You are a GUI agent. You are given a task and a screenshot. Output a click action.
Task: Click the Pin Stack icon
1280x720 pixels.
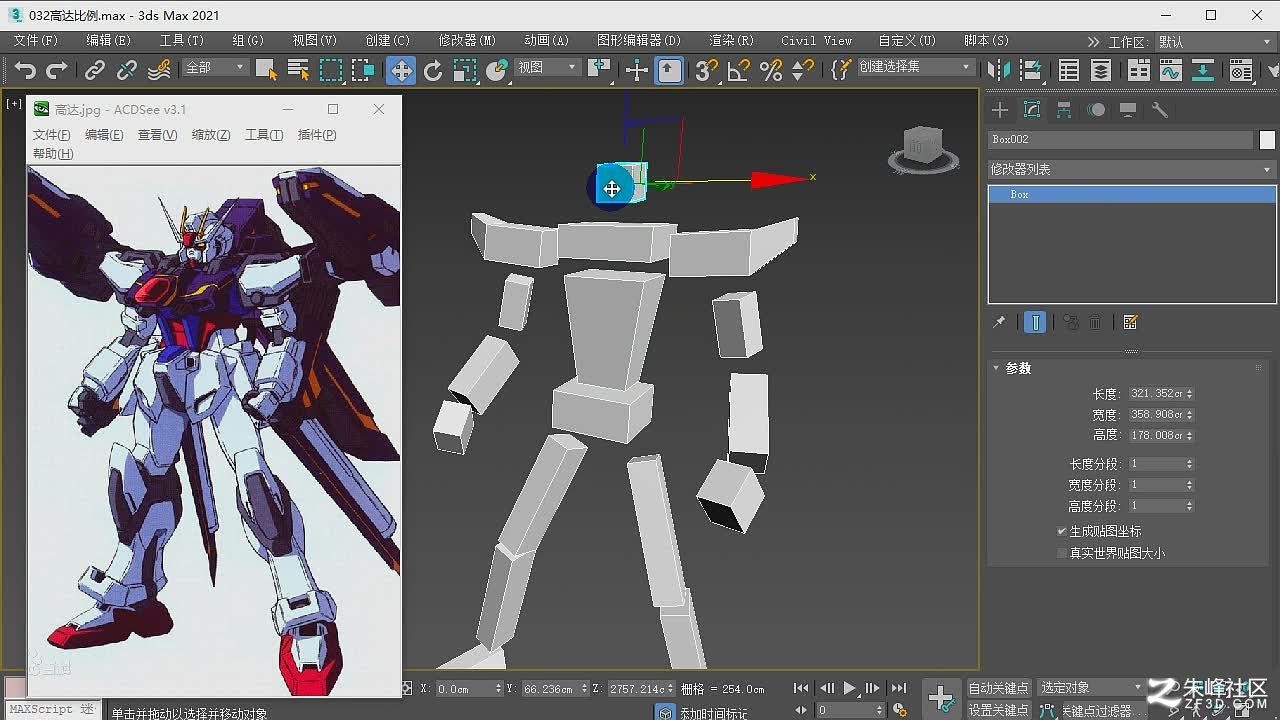pyautogui.click(x=999, y=322)
